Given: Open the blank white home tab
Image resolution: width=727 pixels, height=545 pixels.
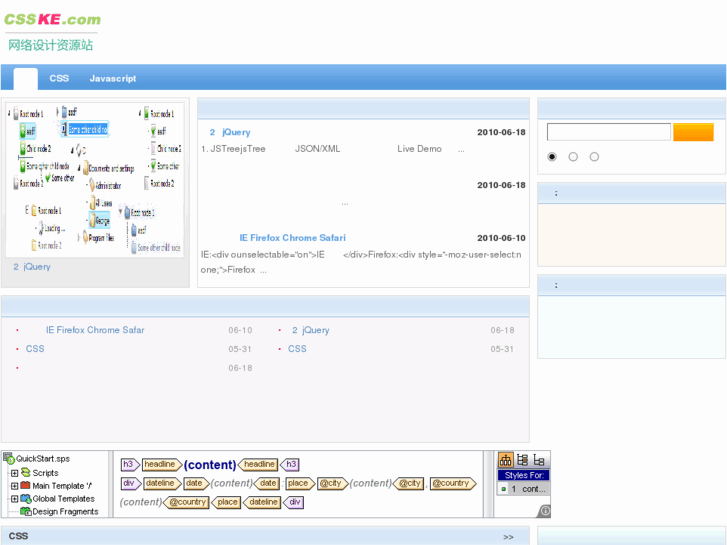Looking at the screenshot, I should [x=26, y=78].
